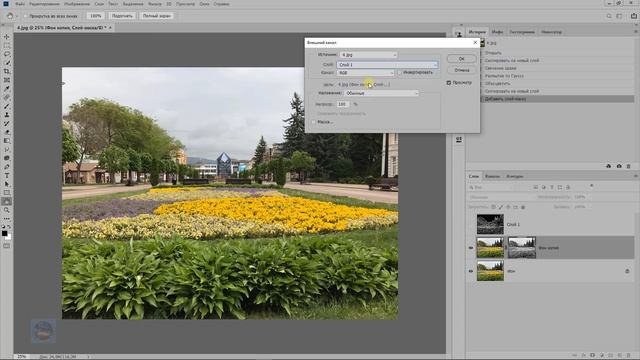
Task: Select the Path Selection tool
Action: click(x=7, y=184)
